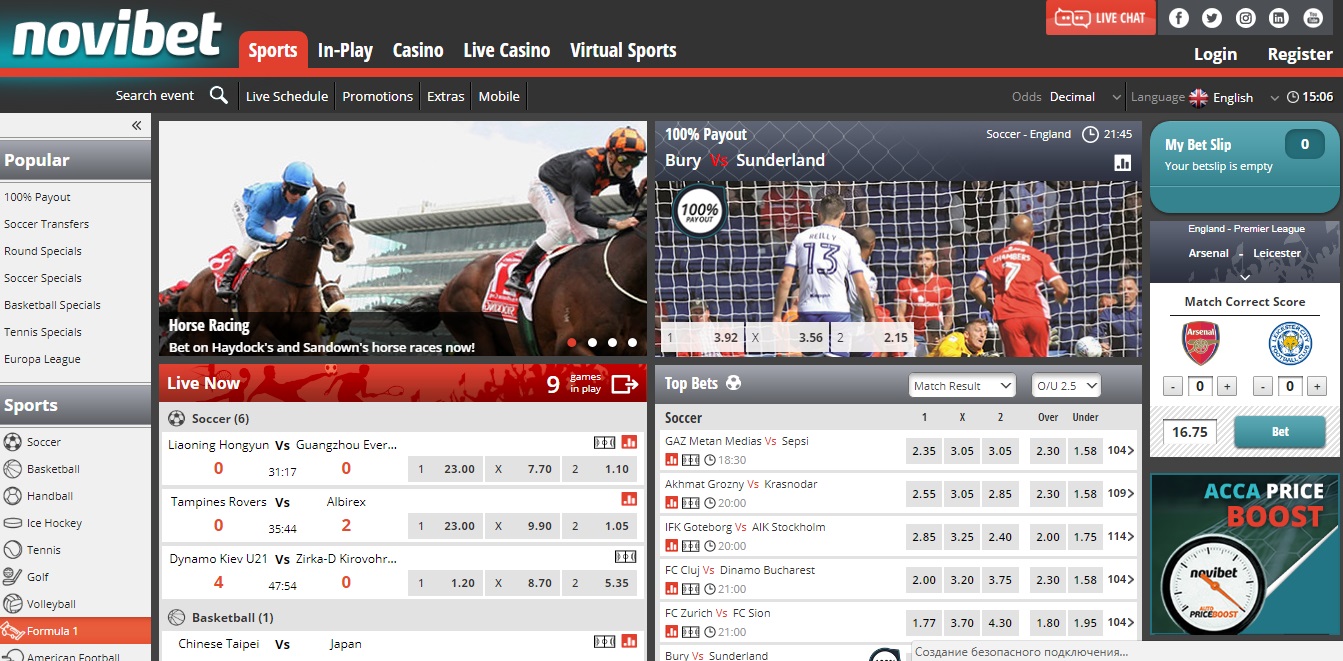Expand 104 markets for GAZ Metan Medias

[1121, 451]
